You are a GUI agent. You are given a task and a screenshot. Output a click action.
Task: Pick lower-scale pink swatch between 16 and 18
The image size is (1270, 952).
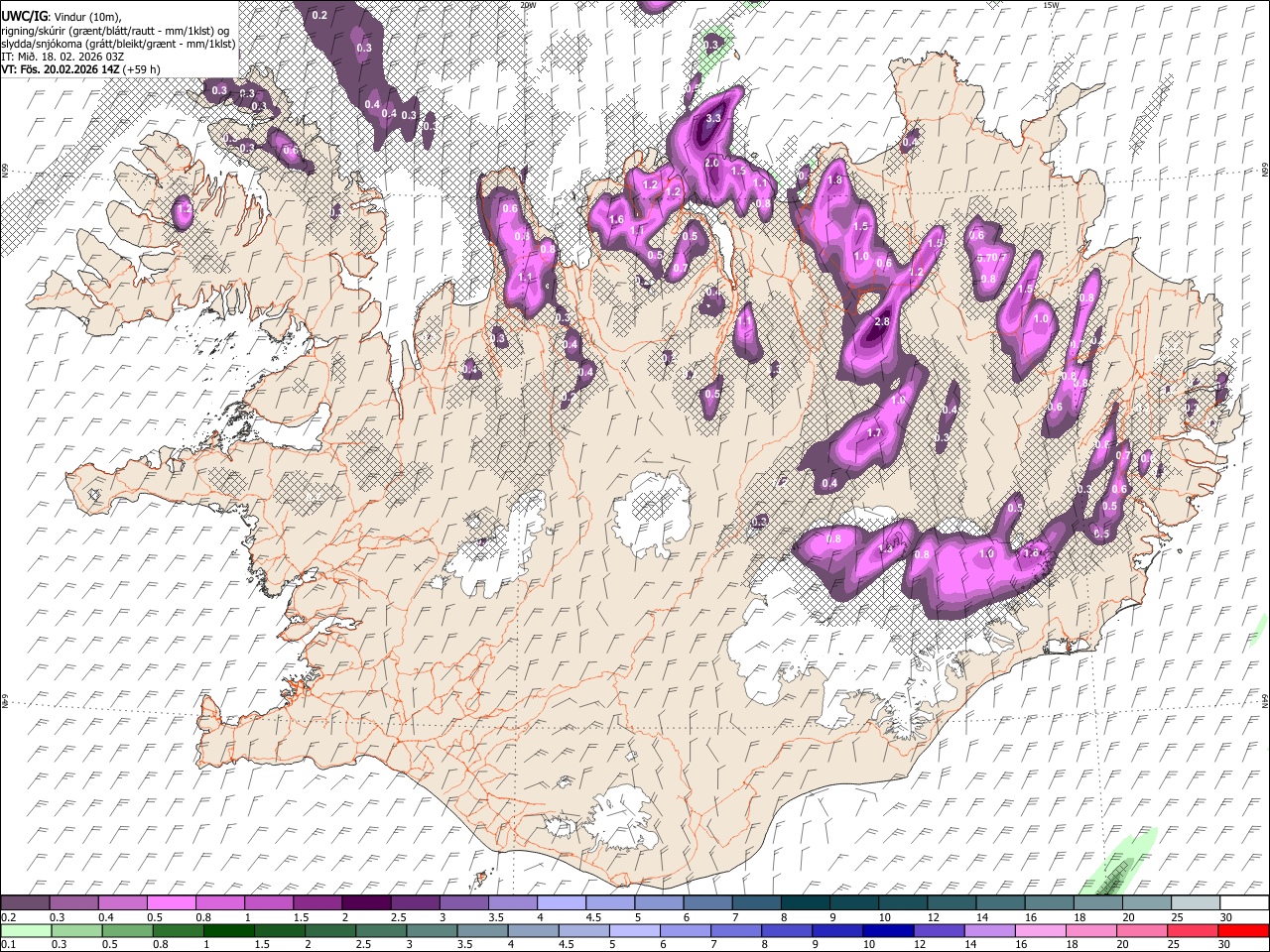pyautogui.click(x=1040, y=930)
